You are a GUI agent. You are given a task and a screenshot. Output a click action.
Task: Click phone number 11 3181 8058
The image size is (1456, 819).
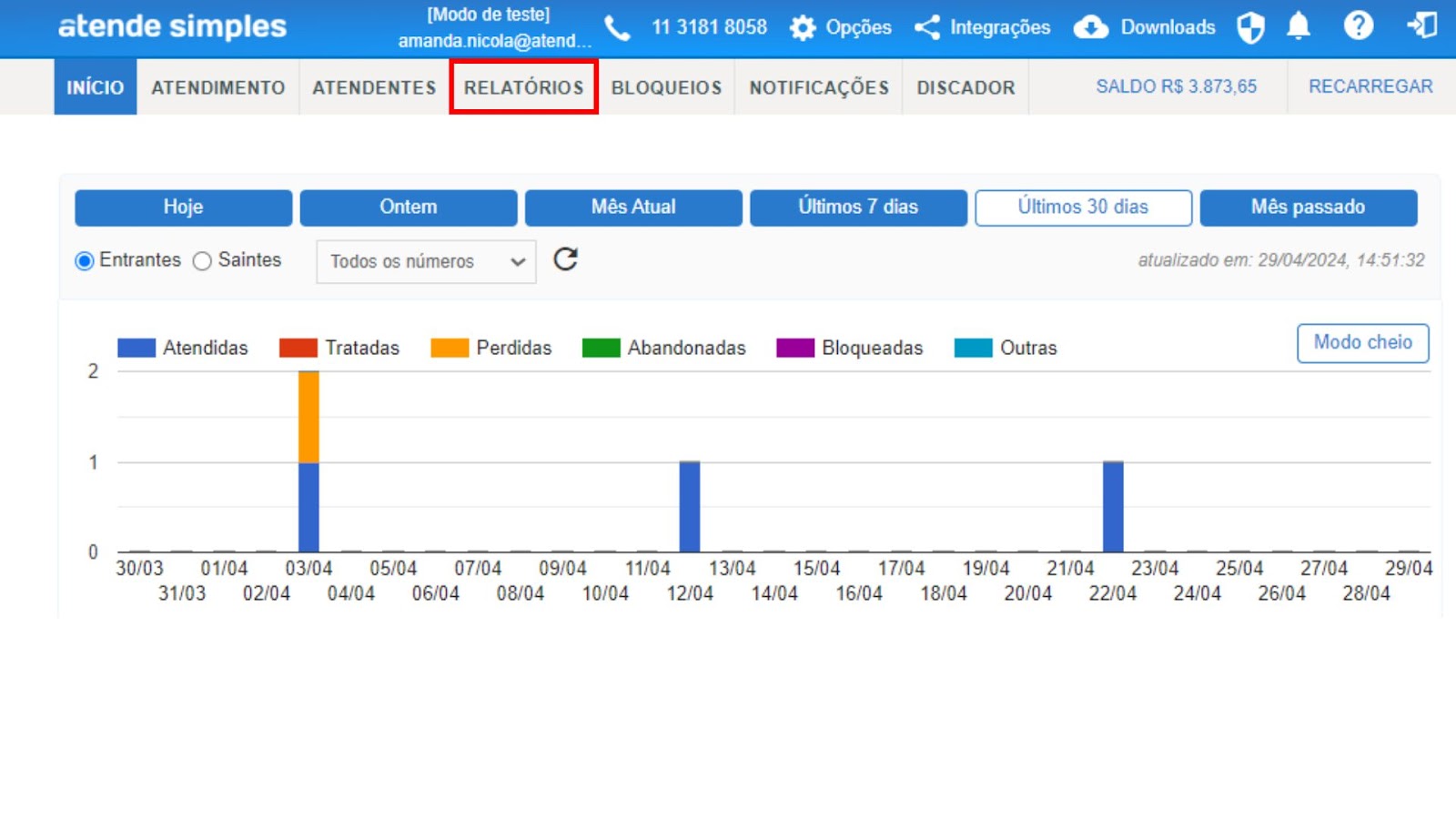pyautogui.click(x=709, y=27)
